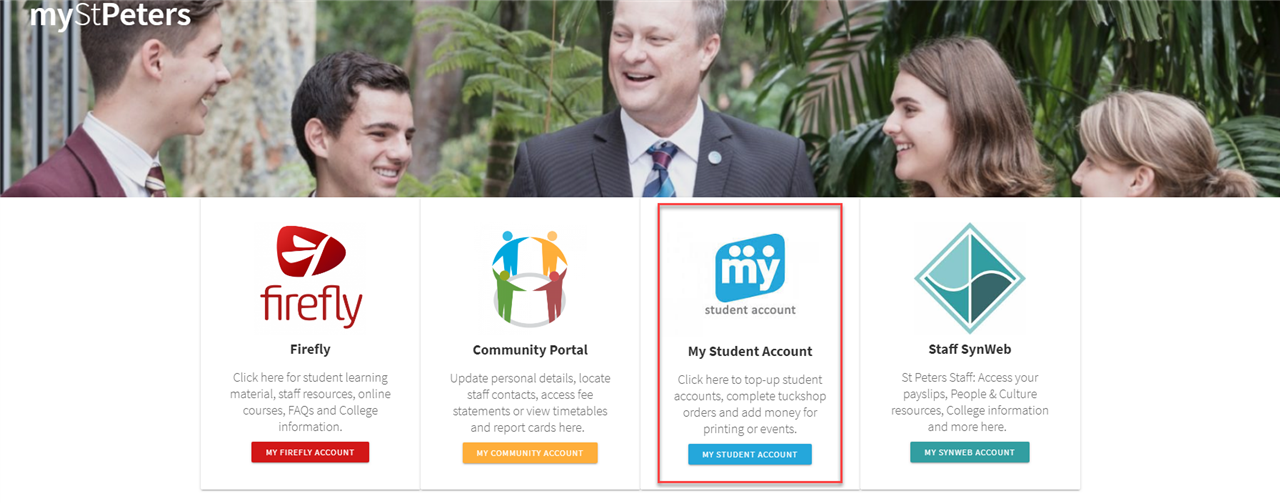Open My Firefly Account button
Viewport: 1280px width, 503px height.
point(310,452)
